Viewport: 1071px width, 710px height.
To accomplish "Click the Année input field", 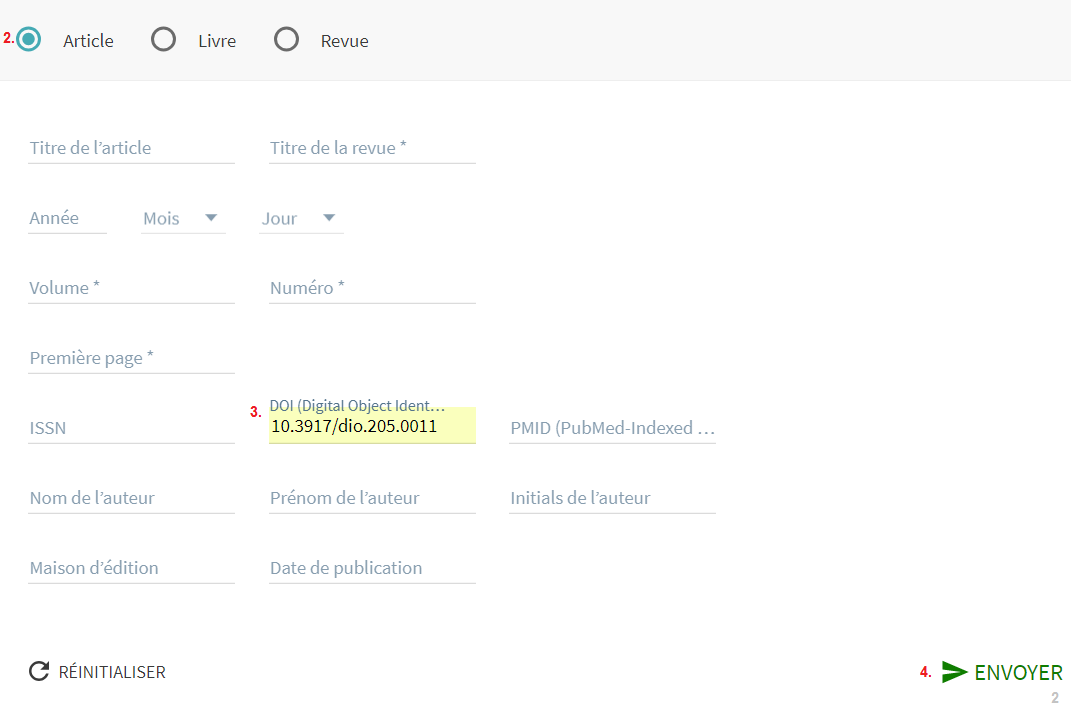I will (x=67, y=219).
